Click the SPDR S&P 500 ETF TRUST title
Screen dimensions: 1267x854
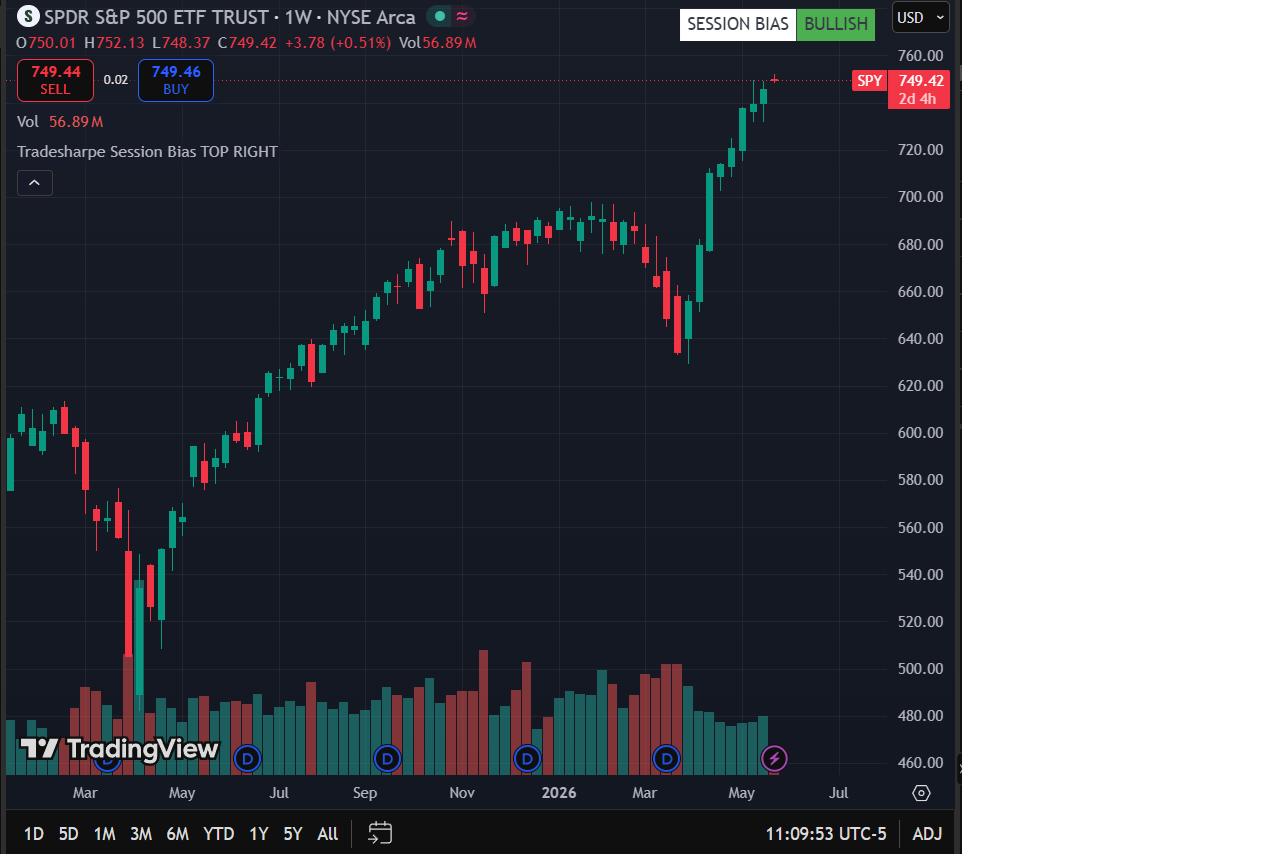tap(156, 17)
